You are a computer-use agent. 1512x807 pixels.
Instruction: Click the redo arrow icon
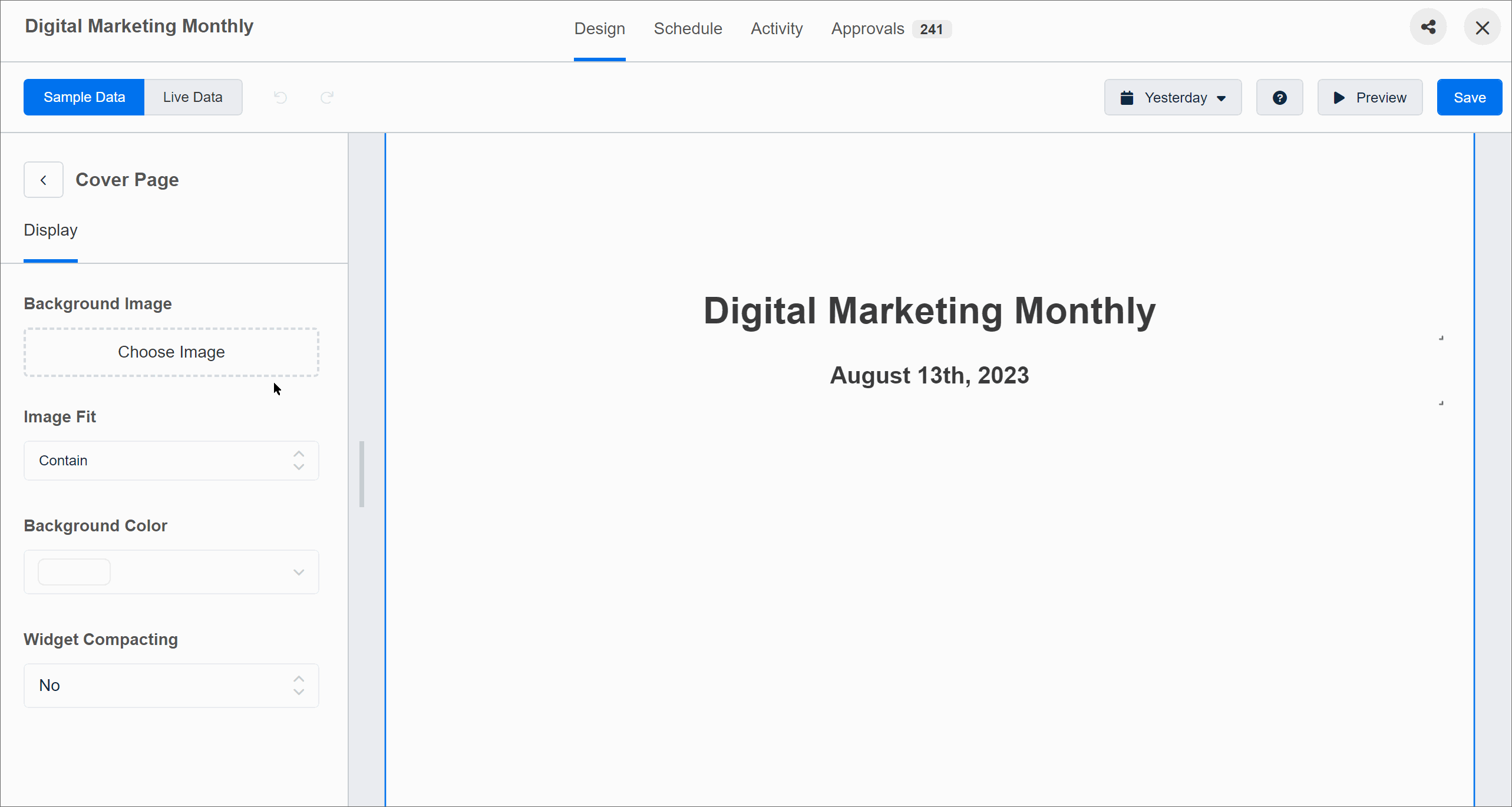327,97
